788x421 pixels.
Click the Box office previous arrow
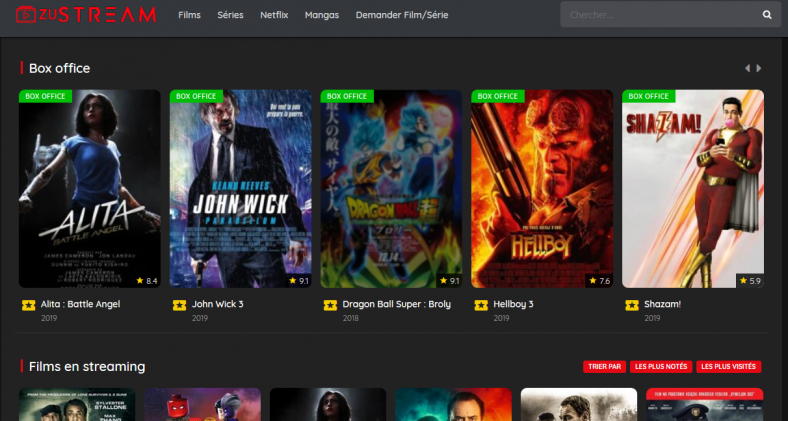[x=746, y=68]
